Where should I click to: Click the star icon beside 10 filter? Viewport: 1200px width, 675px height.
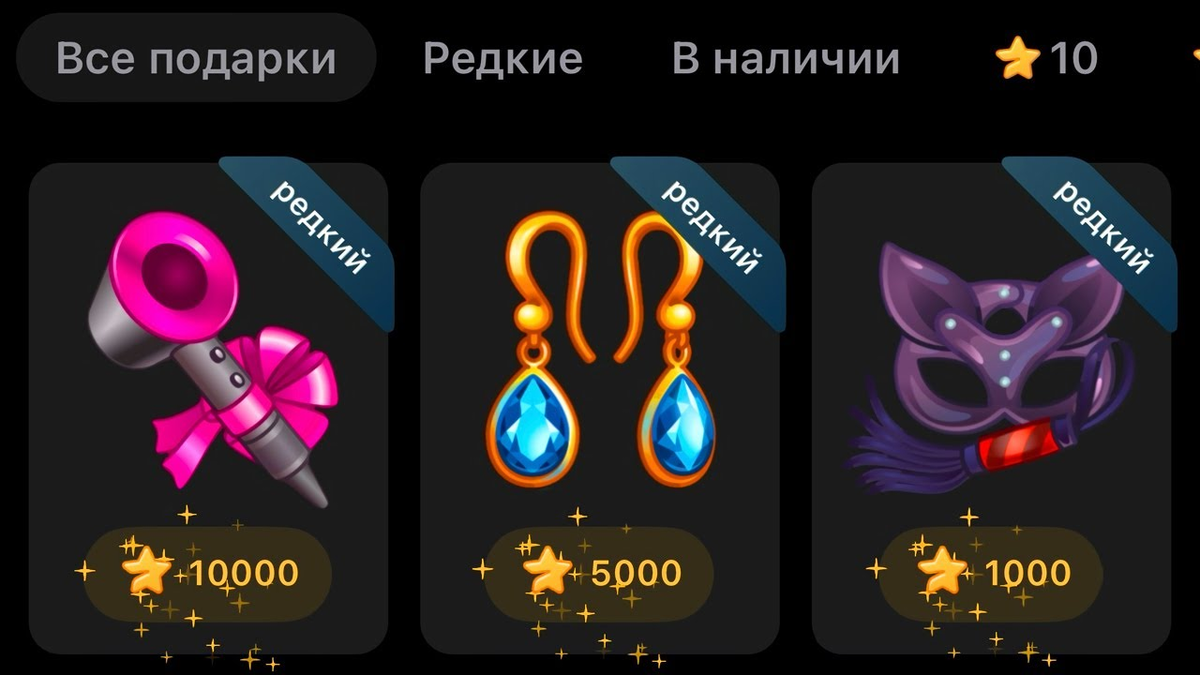pos(1019,58)
